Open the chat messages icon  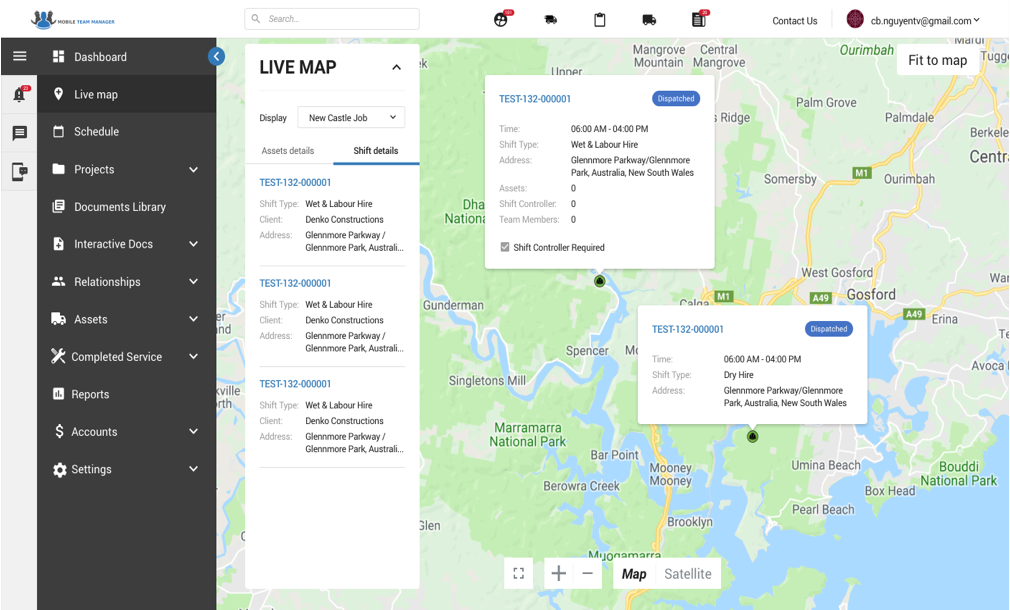pyautogui.click(x=19, y=133)
